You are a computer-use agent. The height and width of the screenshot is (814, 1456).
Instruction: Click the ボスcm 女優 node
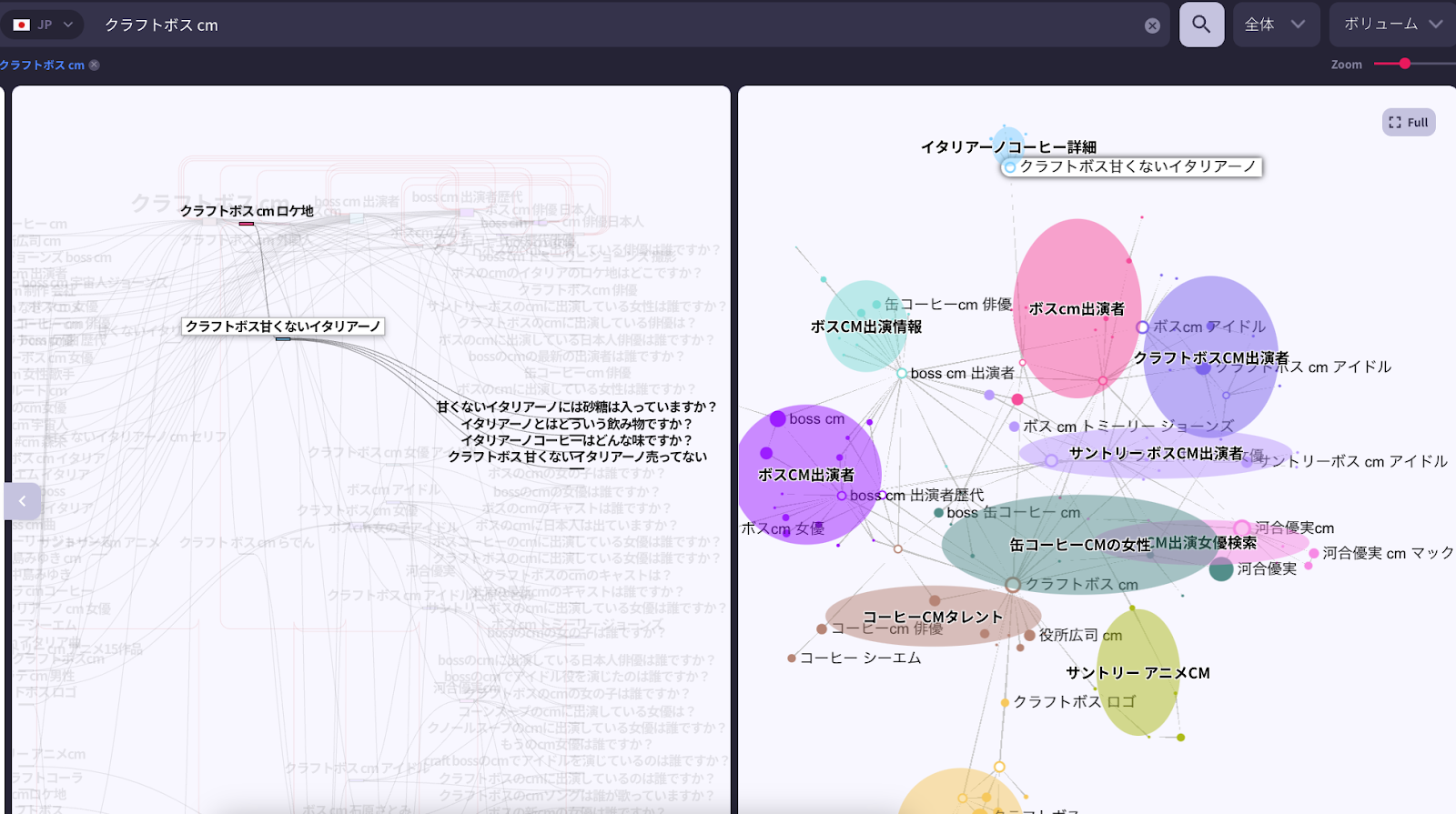point(783,528)
